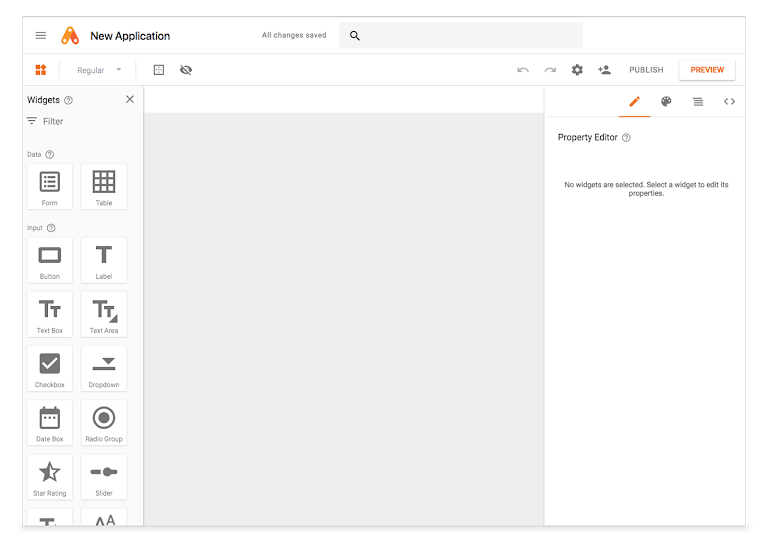This screenshot has width=768, height=544.
Task: Toggle the hidden visibility eye icon
Action: pos(186,70)
